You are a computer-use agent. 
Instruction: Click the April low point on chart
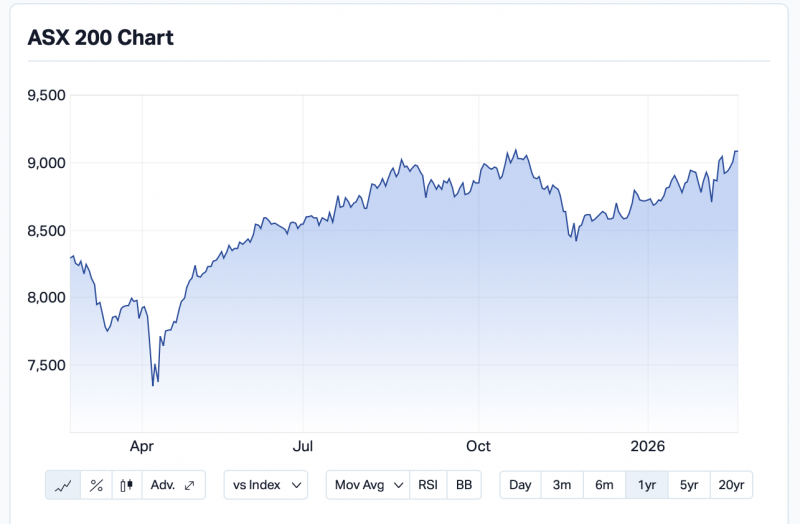153,385
